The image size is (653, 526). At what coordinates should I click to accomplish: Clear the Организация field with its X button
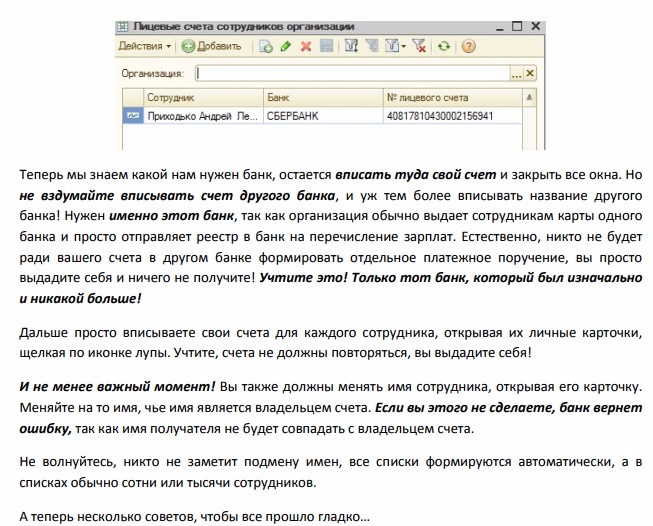click(x=530, y=74)
